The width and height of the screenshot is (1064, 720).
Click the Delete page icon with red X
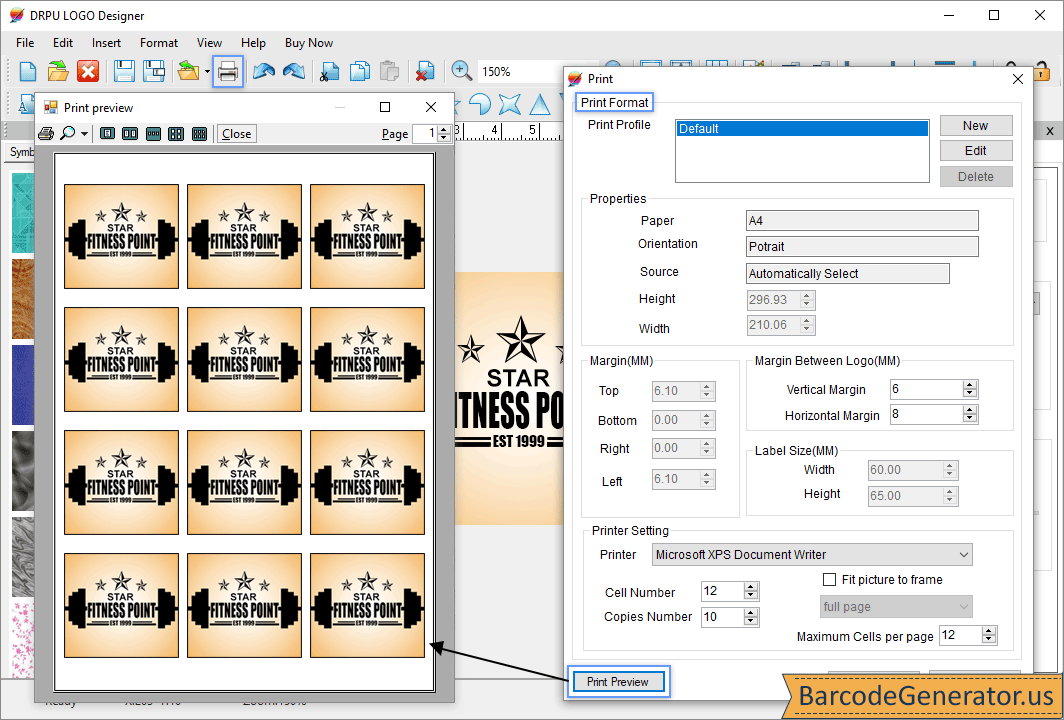tap(425, 71)
